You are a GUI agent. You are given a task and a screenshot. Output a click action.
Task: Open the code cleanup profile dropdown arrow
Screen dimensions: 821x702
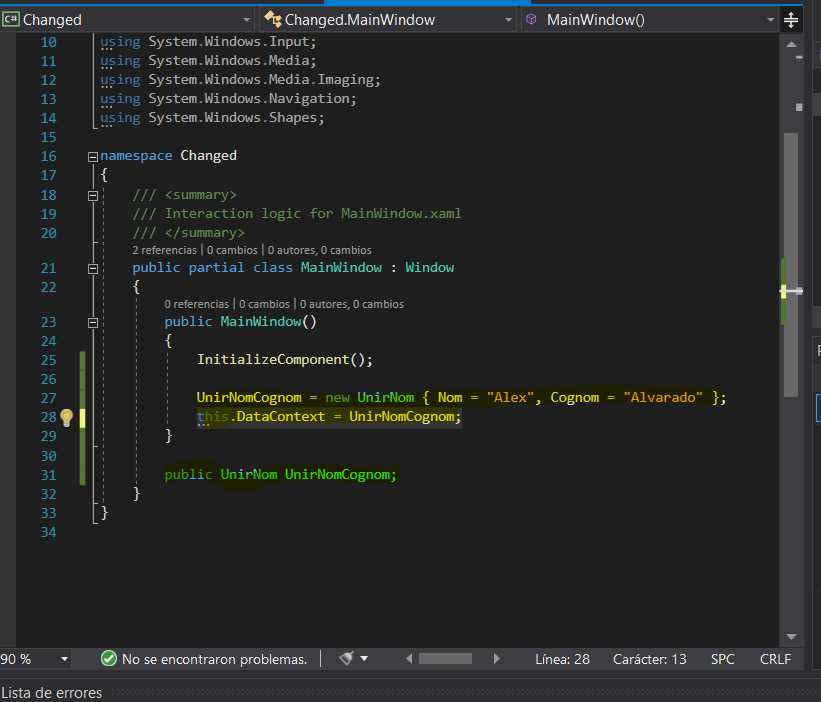[x=364, y=659]
